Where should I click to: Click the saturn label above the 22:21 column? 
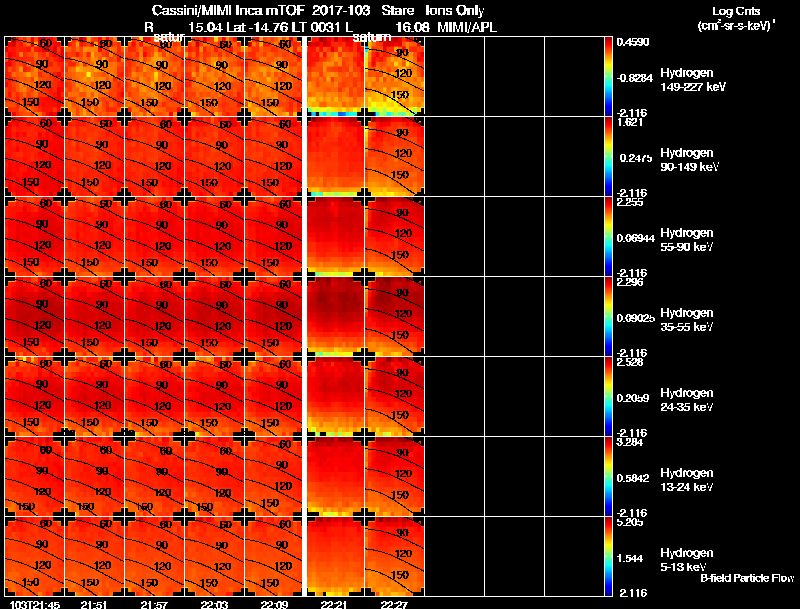coord(372,37)
